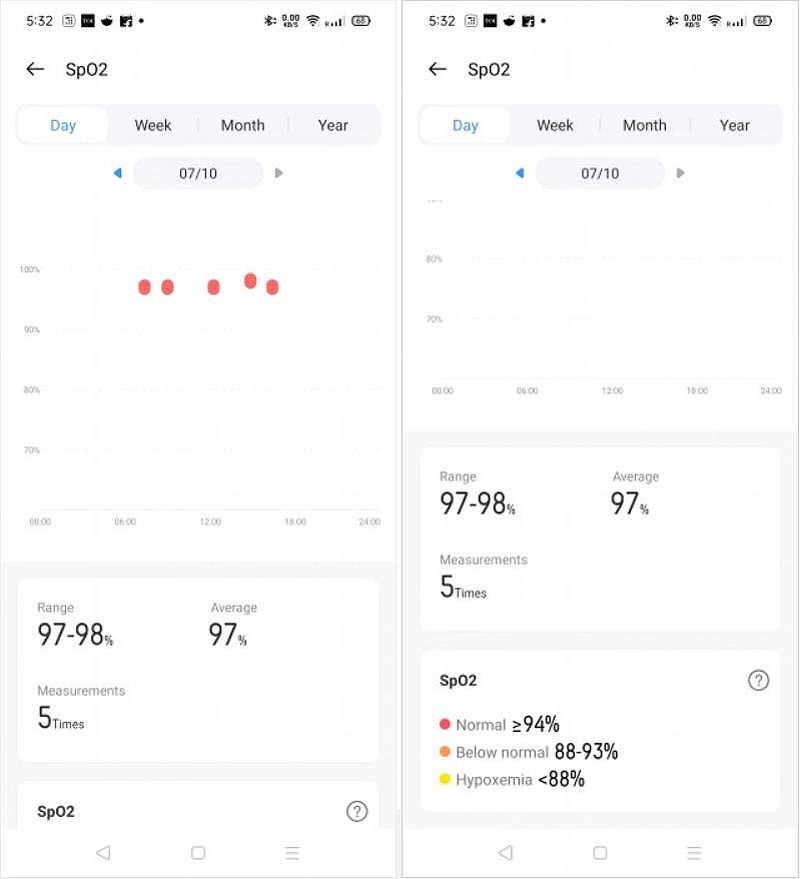This screenshot has width=800, height=879.
Task: Tap the Normal ≥94% legend entry
Action: (x=507, y=724)
